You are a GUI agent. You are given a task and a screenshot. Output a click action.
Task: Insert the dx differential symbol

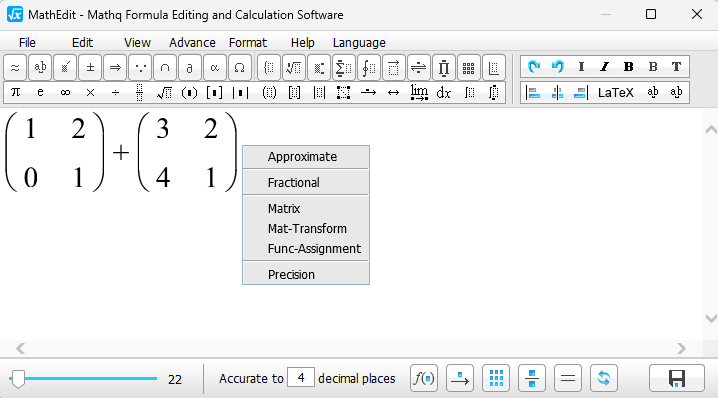[x=443, y=93]
